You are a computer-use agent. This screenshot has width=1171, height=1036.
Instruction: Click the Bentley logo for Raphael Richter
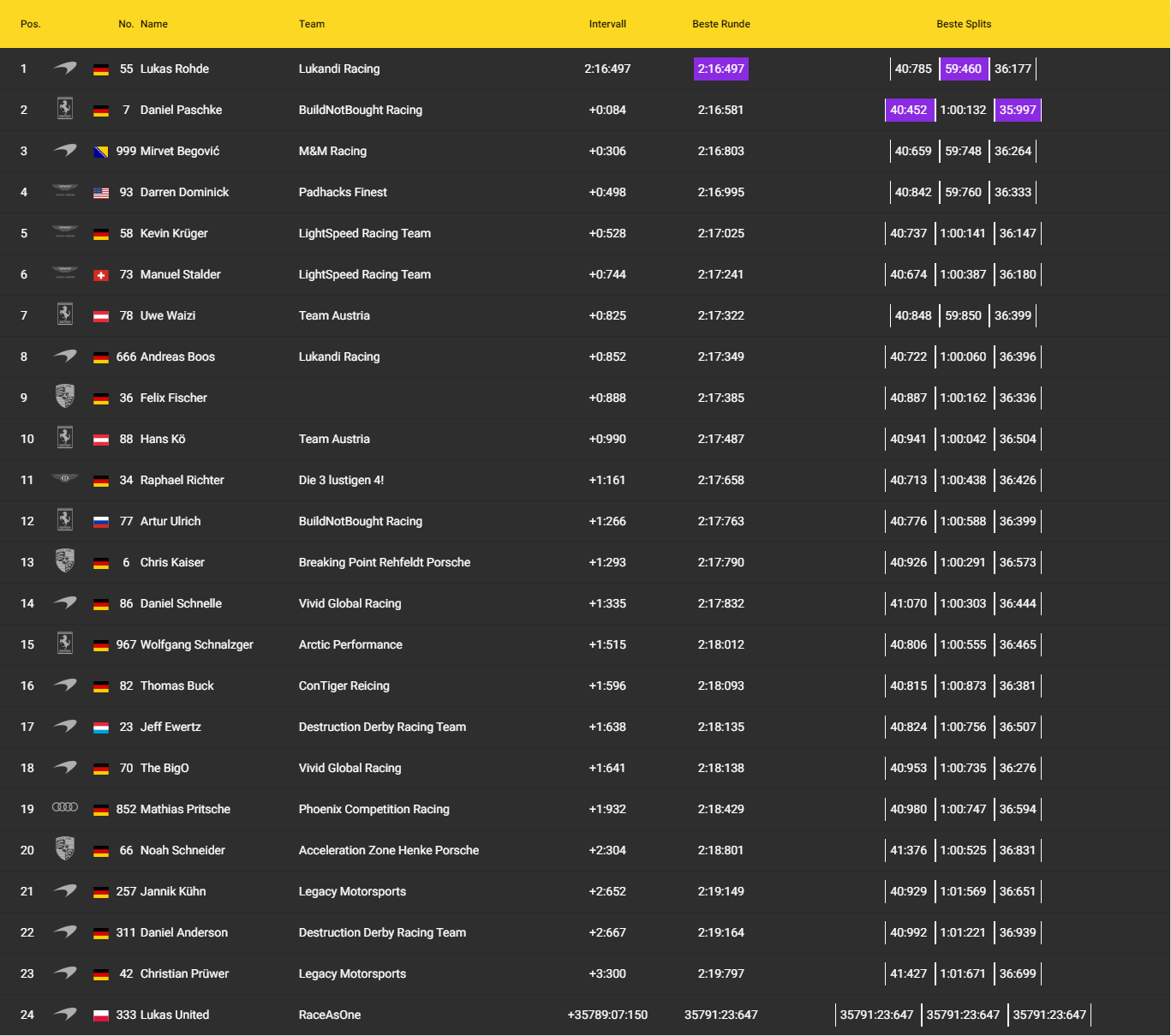65,478
